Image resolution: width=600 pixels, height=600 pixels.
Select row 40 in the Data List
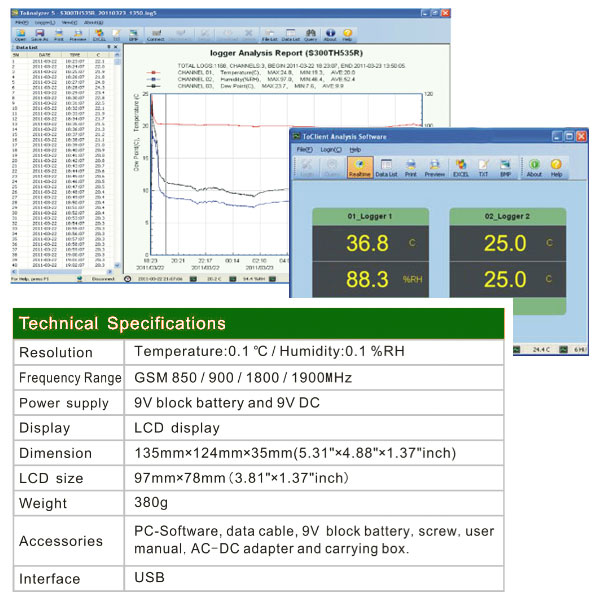62,265
